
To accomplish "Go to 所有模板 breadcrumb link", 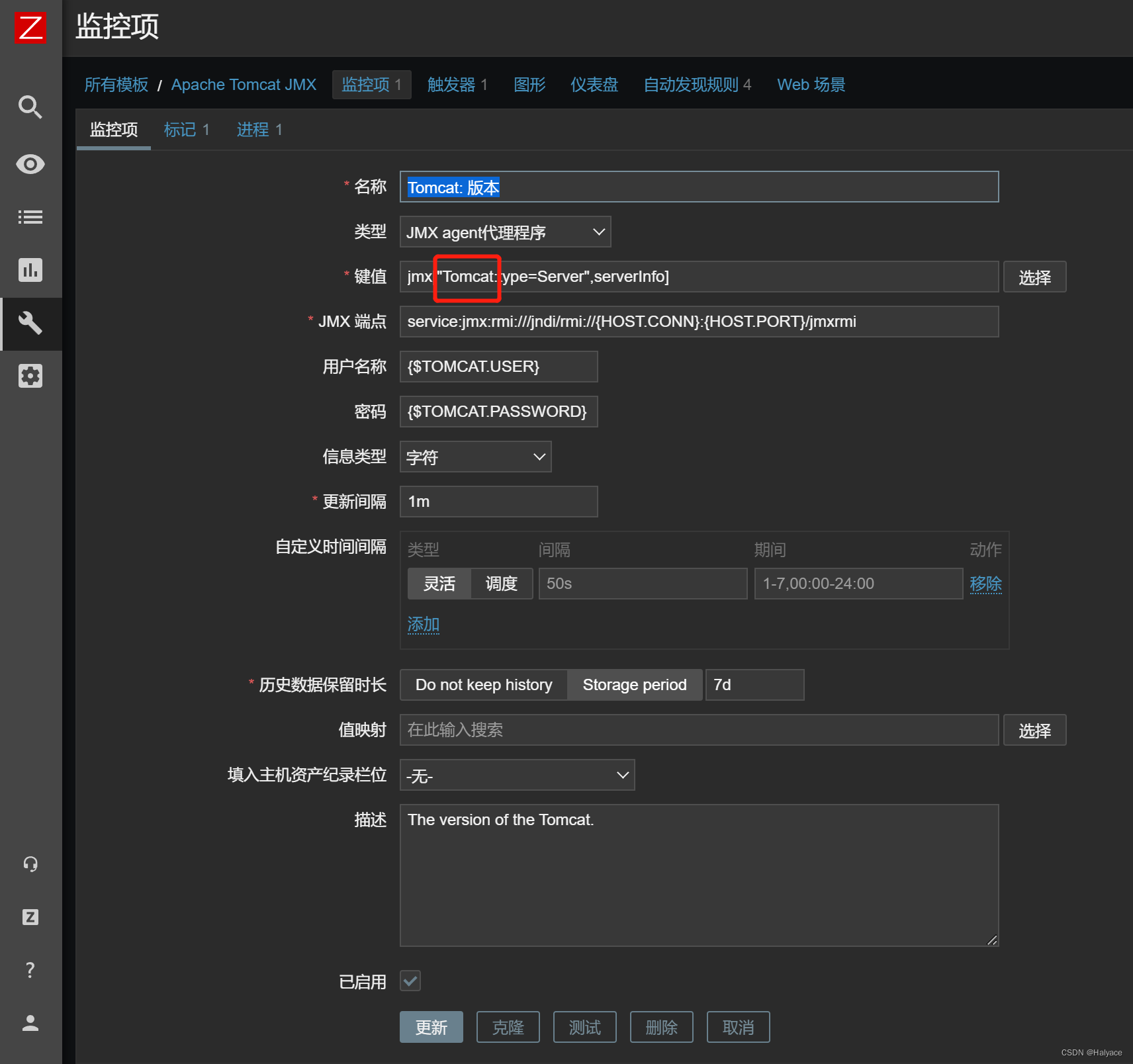I will coord(116,85).
